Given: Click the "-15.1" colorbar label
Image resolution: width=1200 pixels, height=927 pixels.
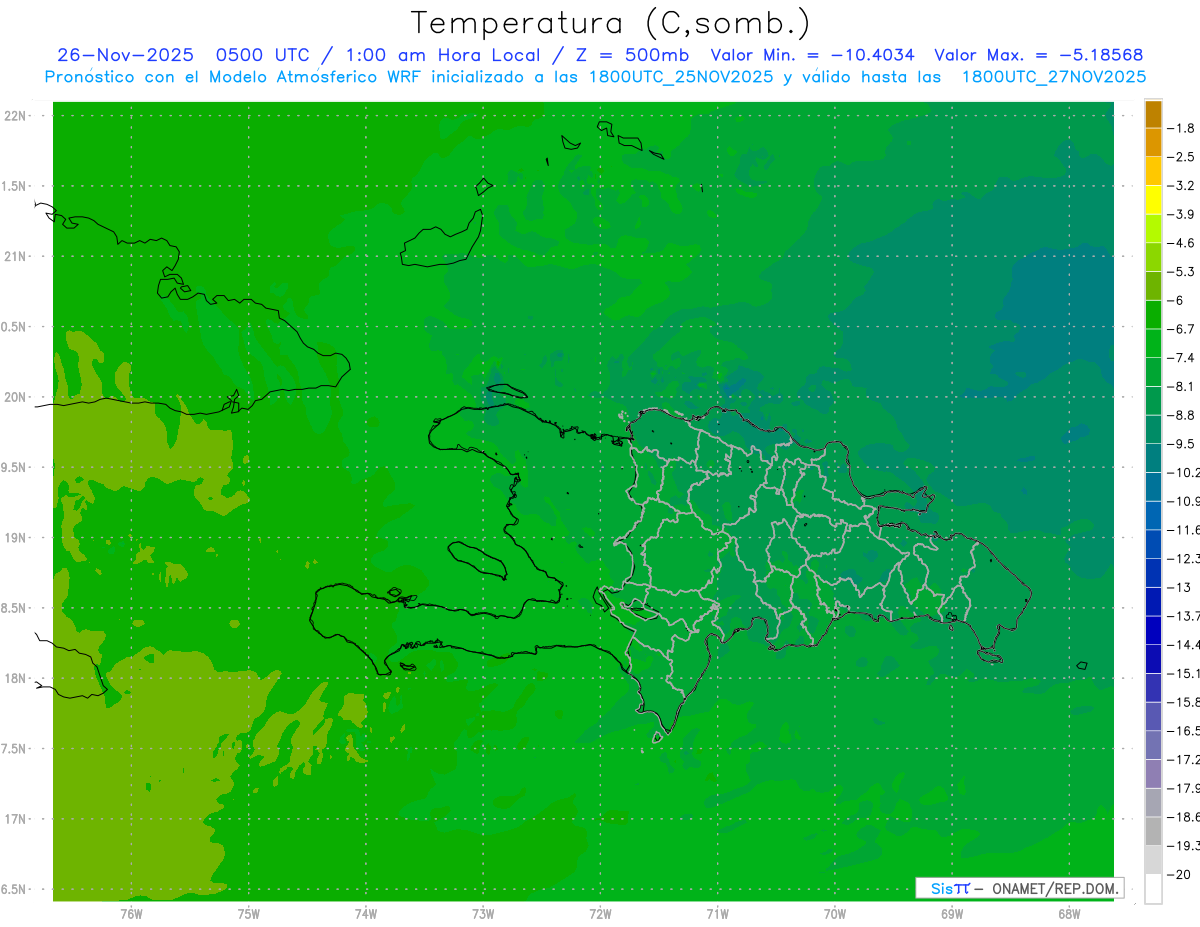Looking at the screenshot, I should pos(1183,673).
